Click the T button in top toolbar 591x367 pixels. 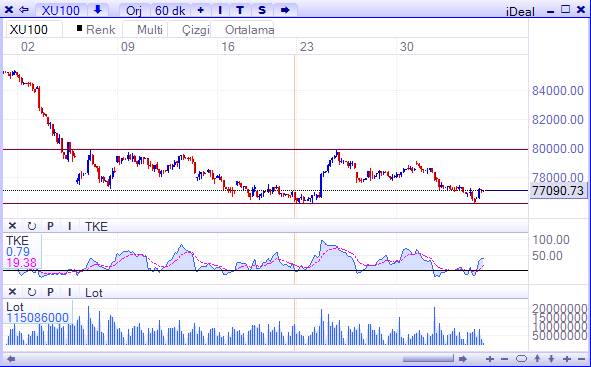pos(240,10)
